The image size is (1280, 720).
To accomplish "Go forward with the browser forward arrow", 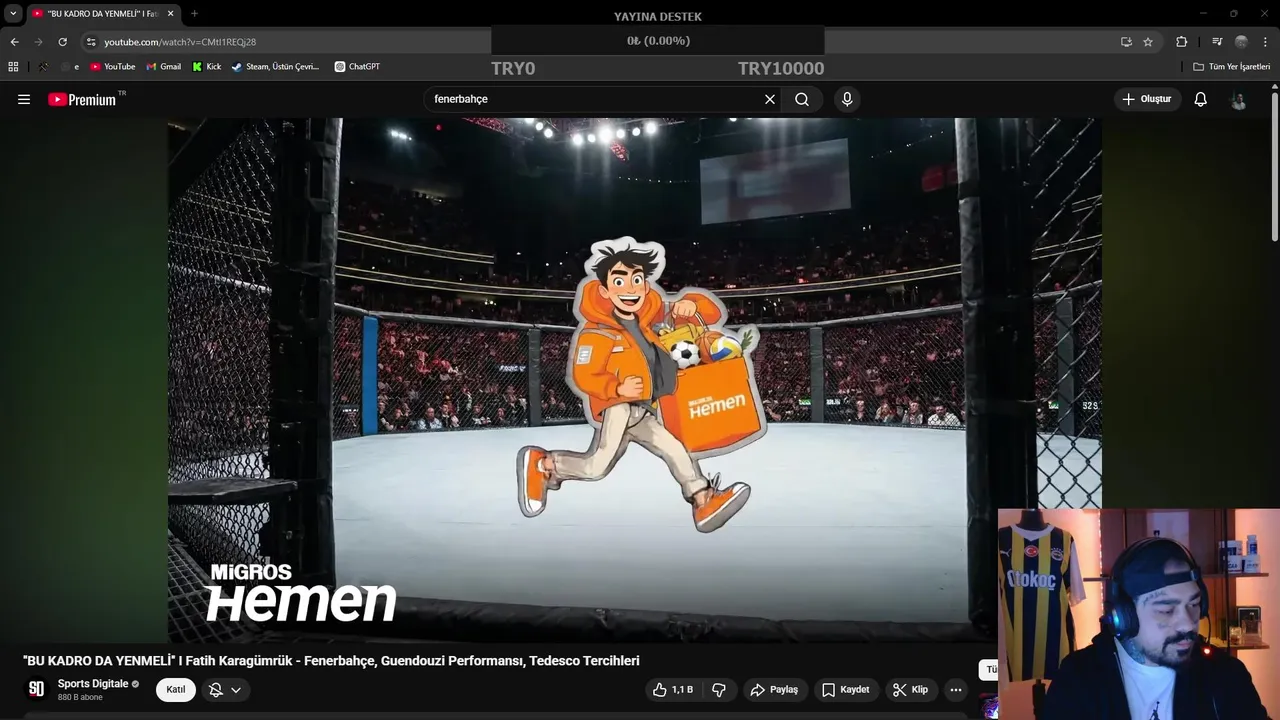I will (x=38, y=42).
